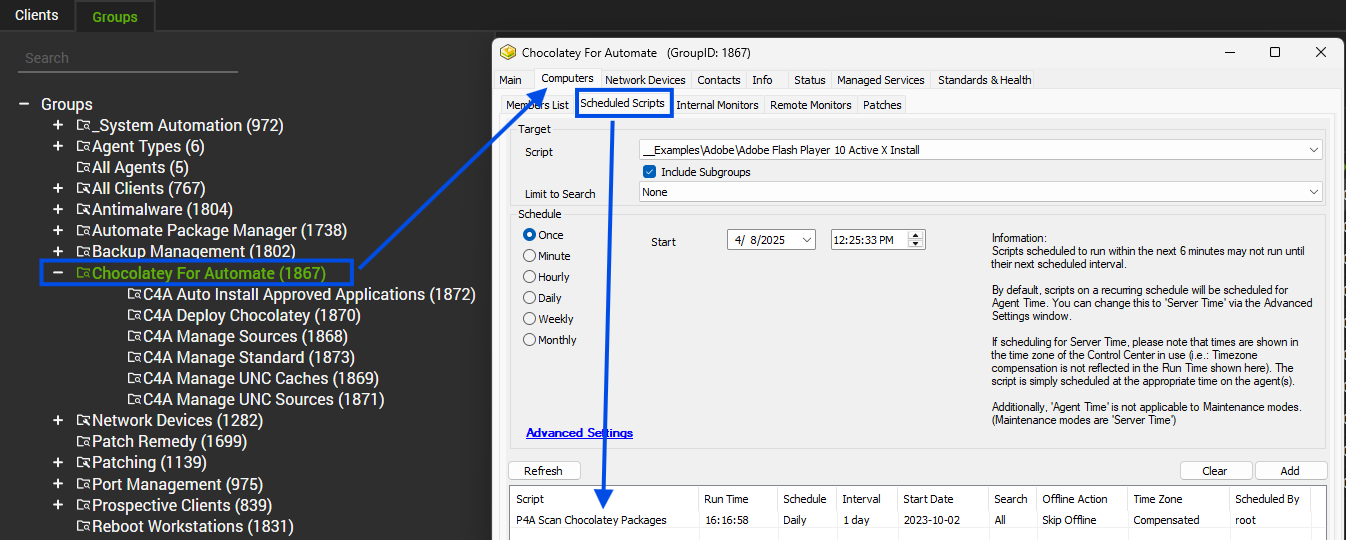
Task: Click the folder icon beside Reboot Workstations
Action: coord(84,526)
